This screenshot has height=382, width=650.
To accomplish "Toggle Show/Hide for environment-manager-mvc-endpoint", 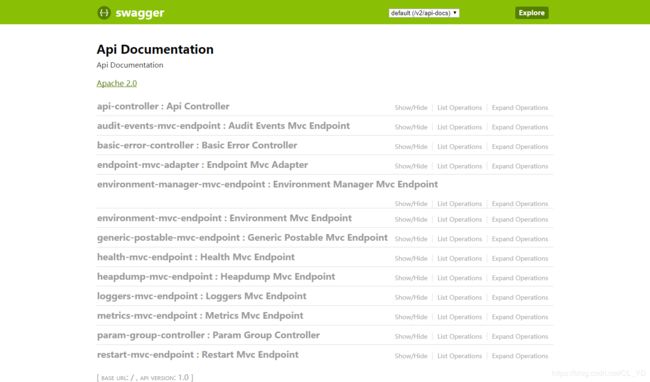I will click(x=411, y=204).
